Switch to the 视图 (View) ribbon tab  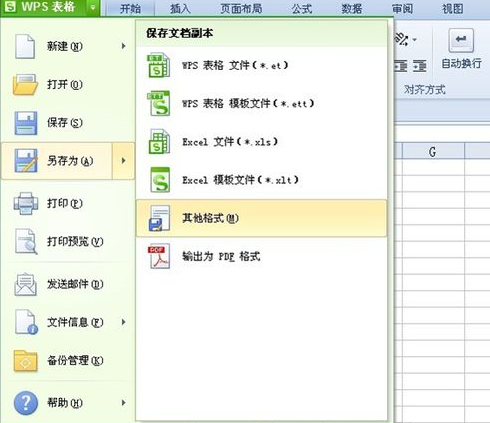point(453,8)
